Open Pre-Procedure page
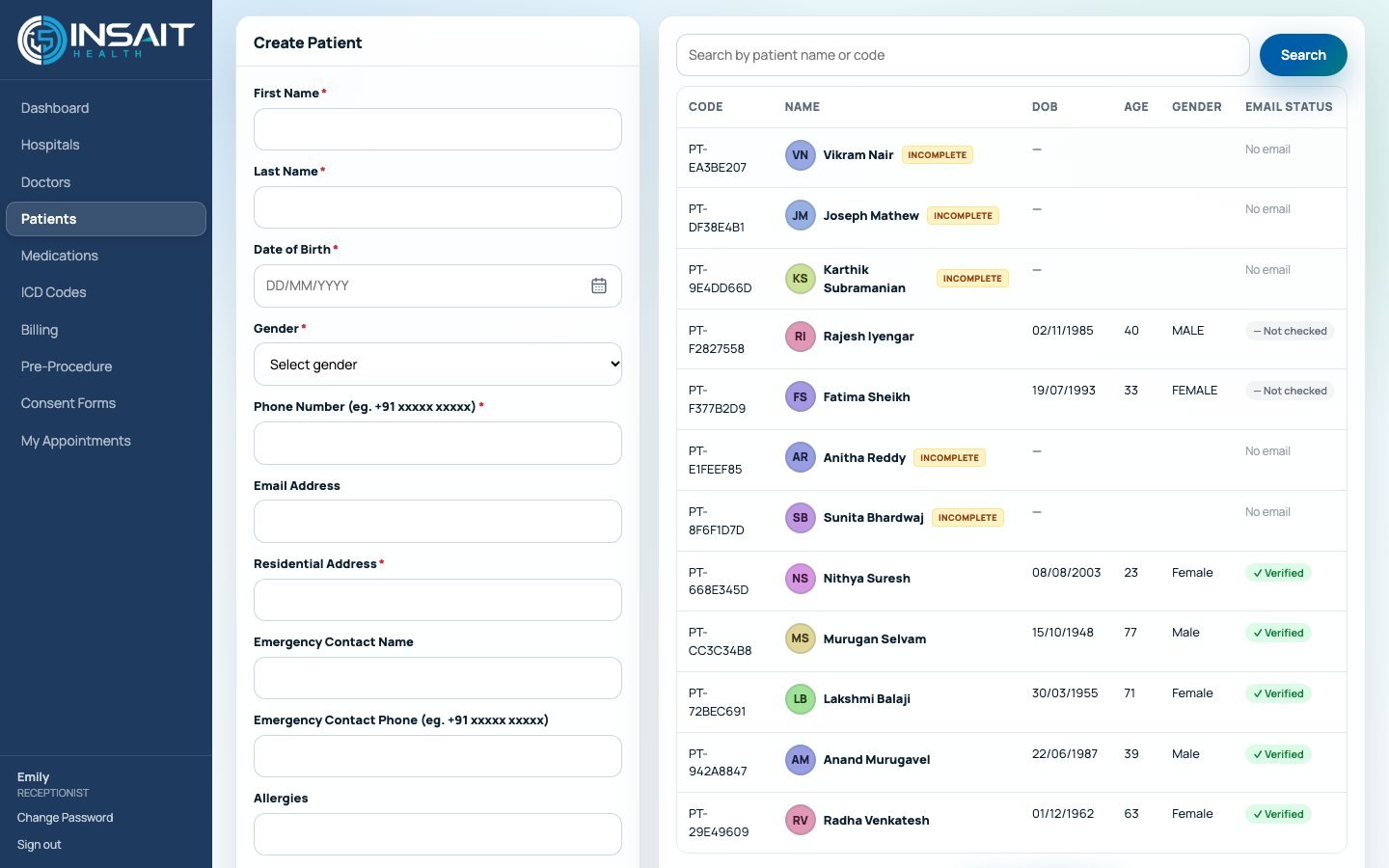The image size is (1389, 868). coord(106,366)
